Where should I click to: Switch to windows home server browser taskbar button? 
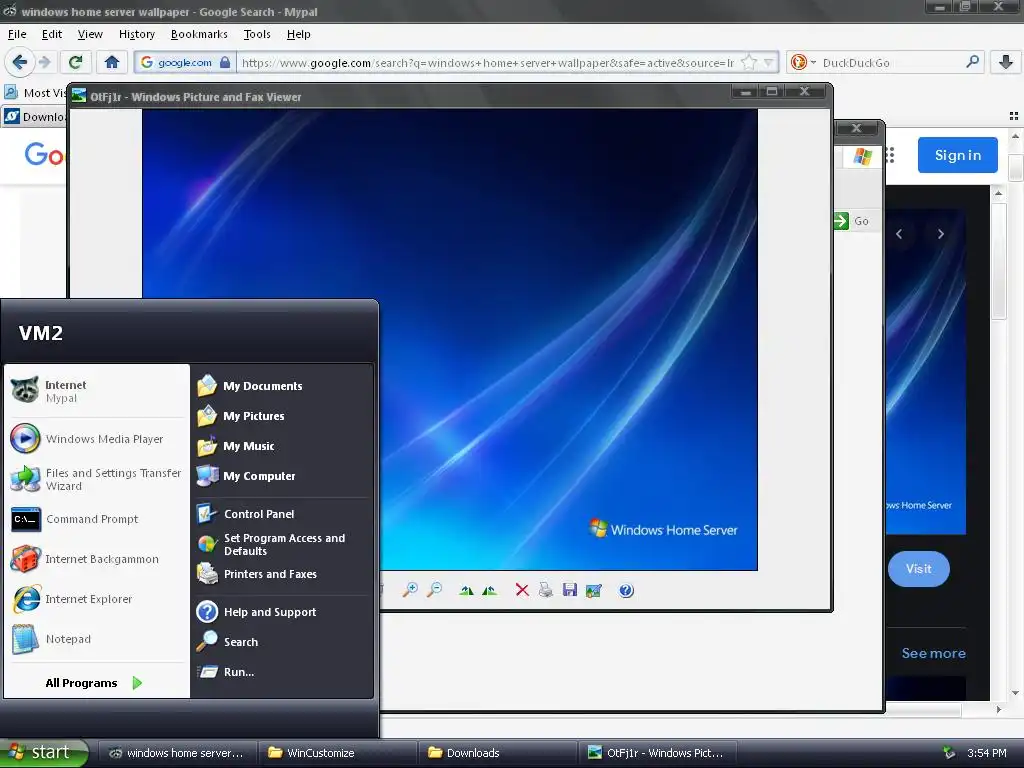177,753
